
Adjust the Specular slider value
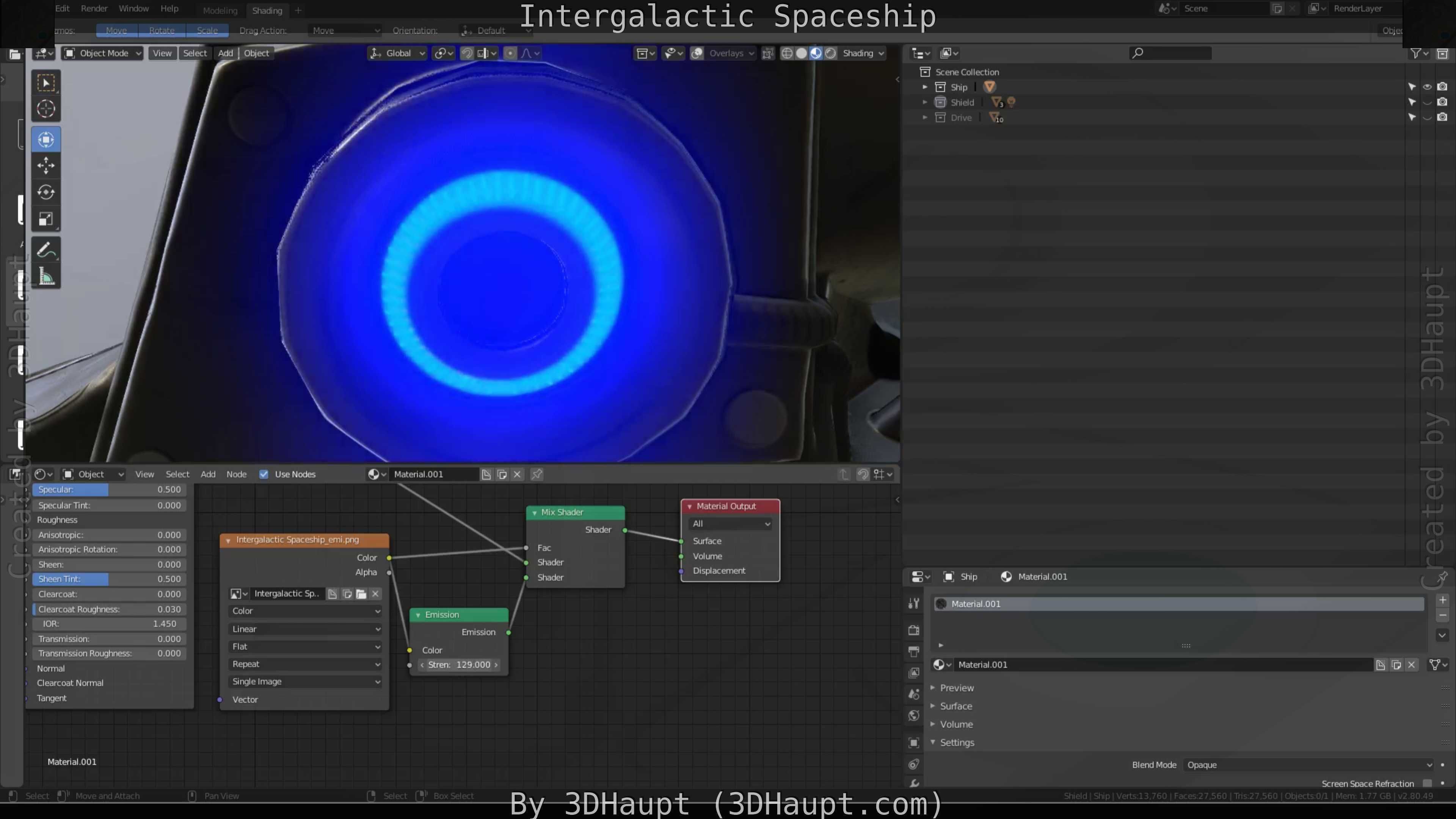coord(109,490)
